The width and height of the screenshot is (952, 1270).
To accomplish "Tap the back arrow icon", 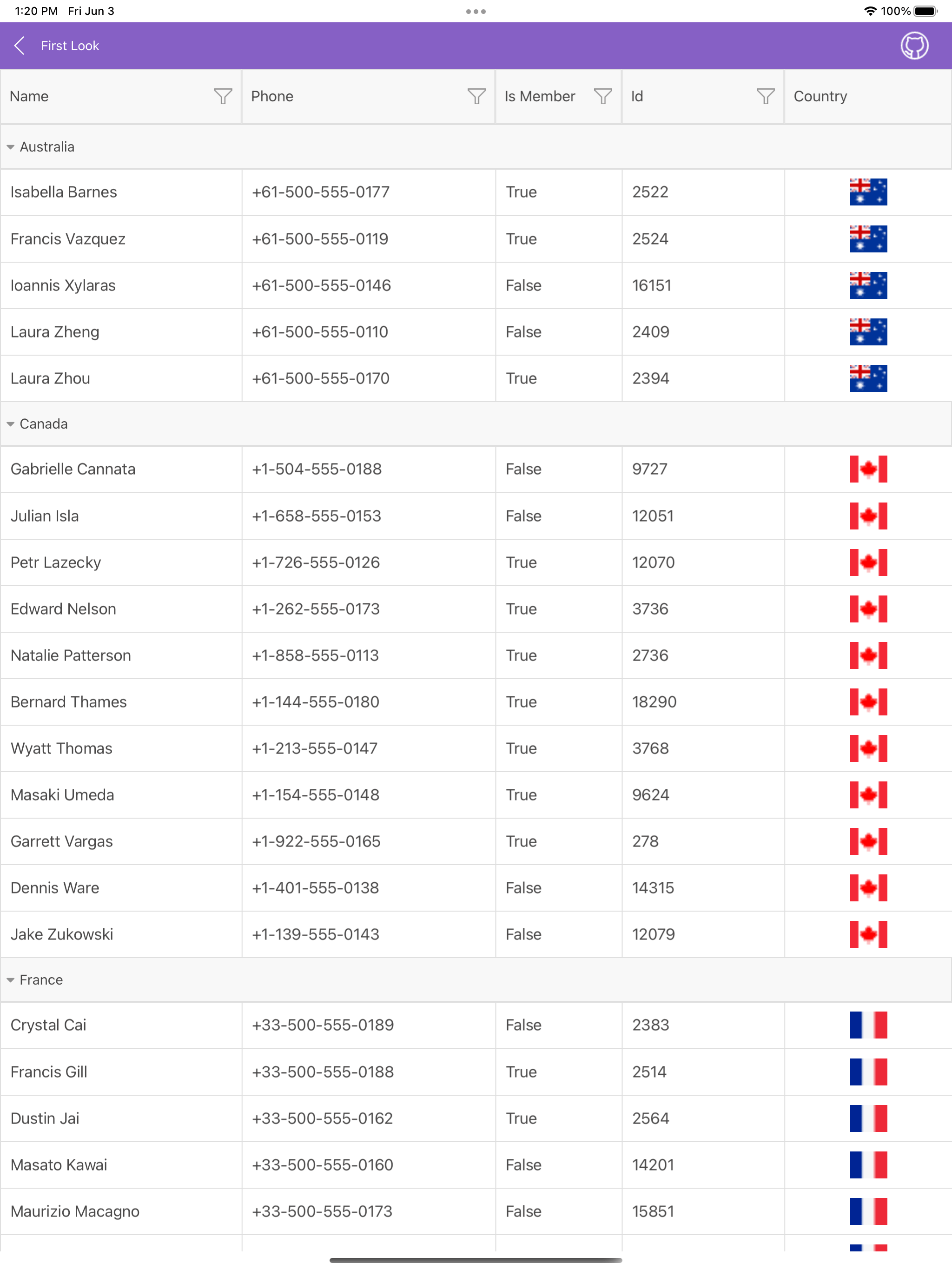I will pos(20,46).
